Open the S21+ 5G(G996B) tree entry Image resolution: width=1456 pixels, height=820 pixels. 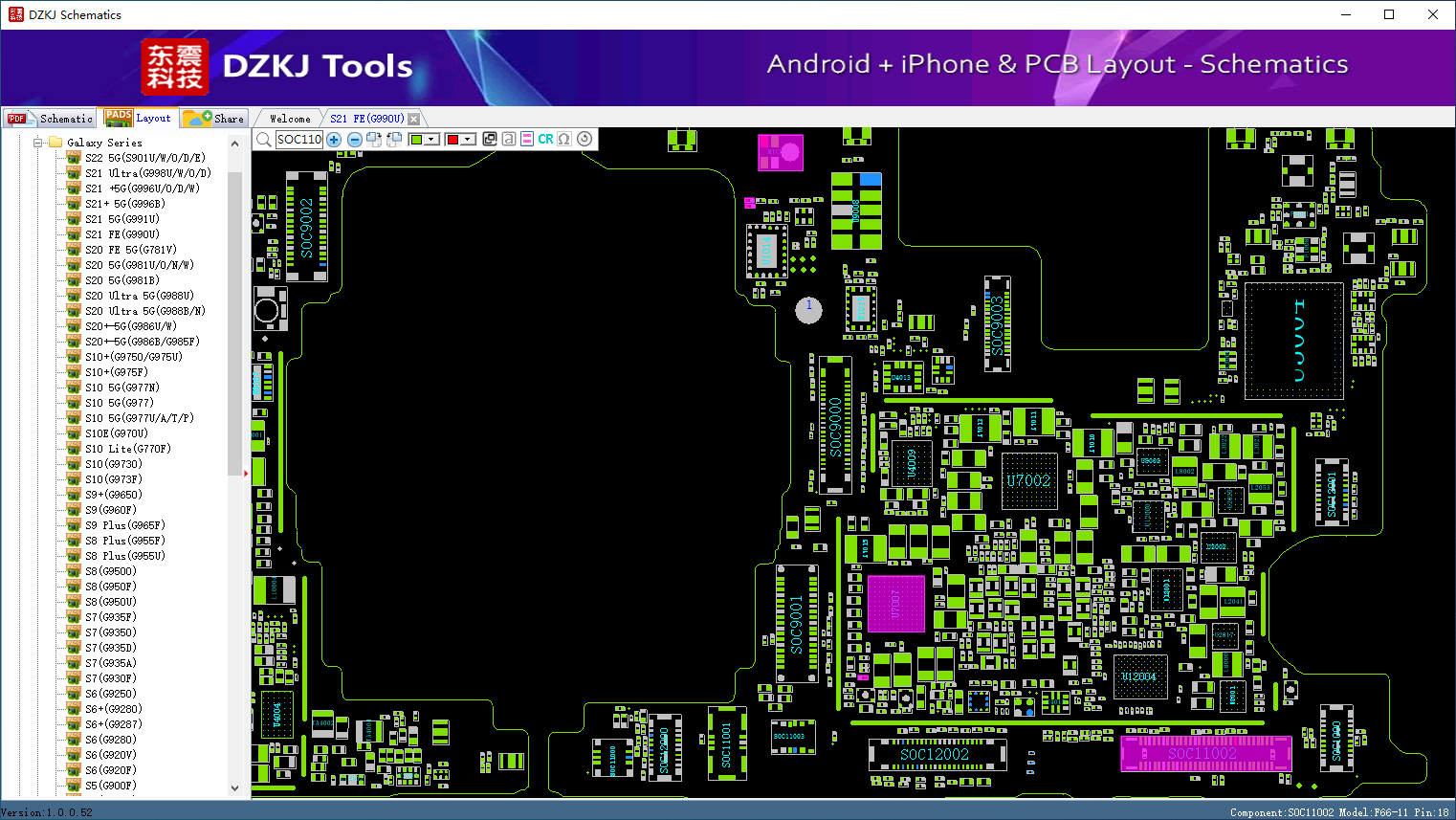point(125,204)
